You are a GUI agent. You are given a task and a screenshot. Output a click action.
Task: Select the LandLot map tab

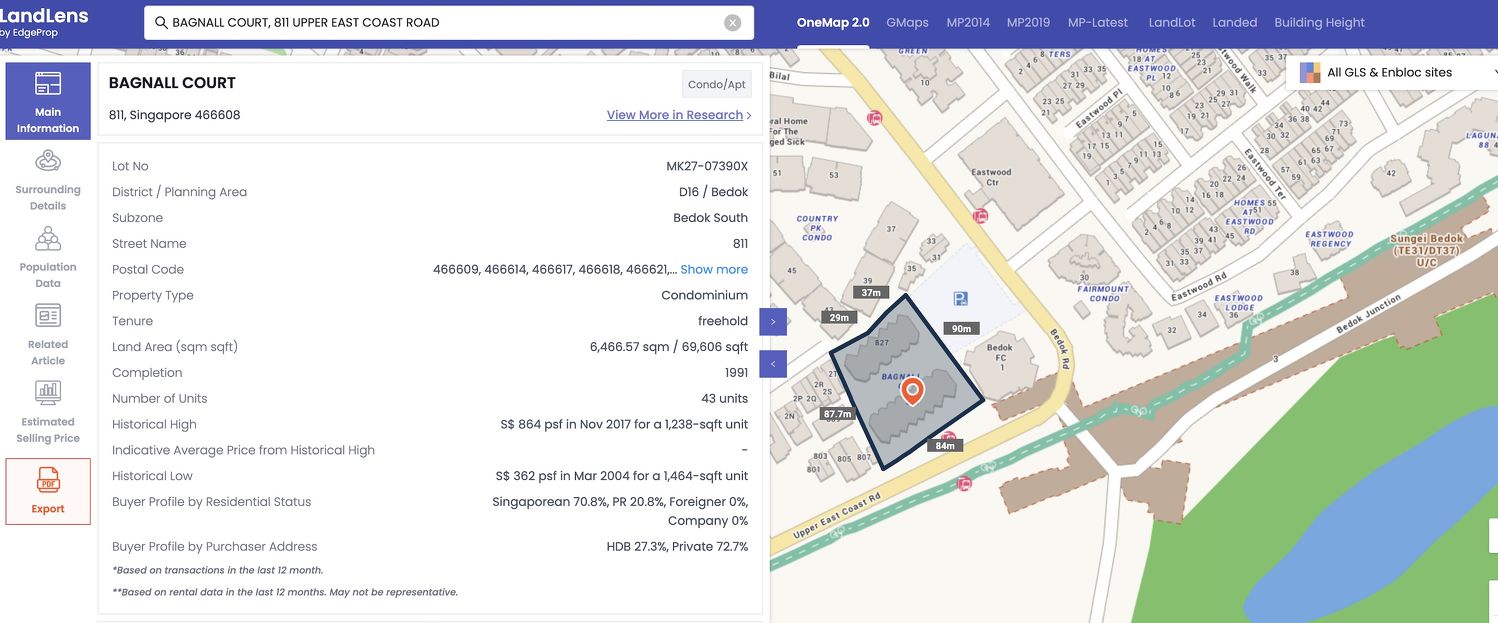pyautogui.click(x=1172, y=23)
